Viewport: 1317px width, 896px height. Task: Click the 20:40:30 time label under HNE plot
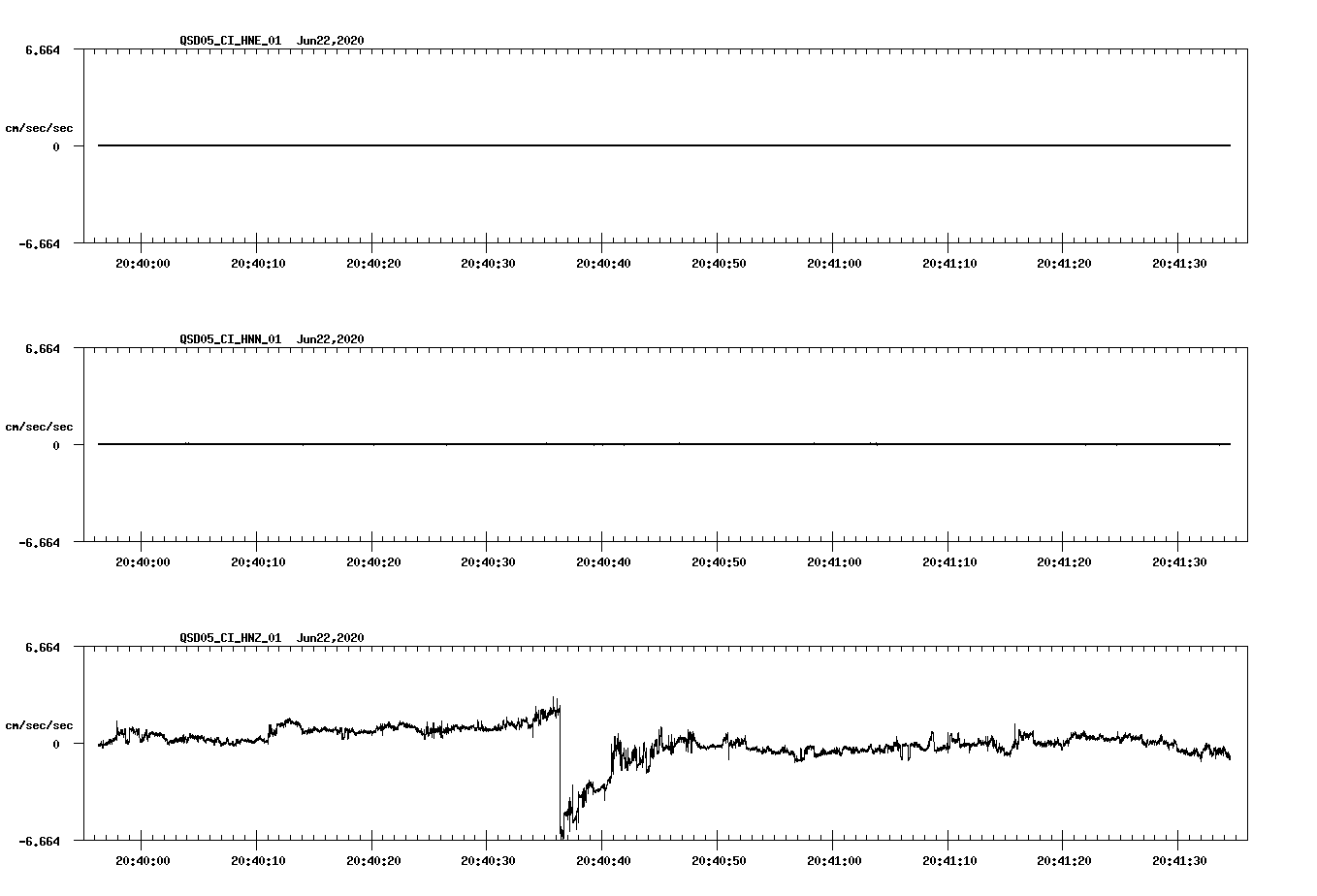[488, 264]
